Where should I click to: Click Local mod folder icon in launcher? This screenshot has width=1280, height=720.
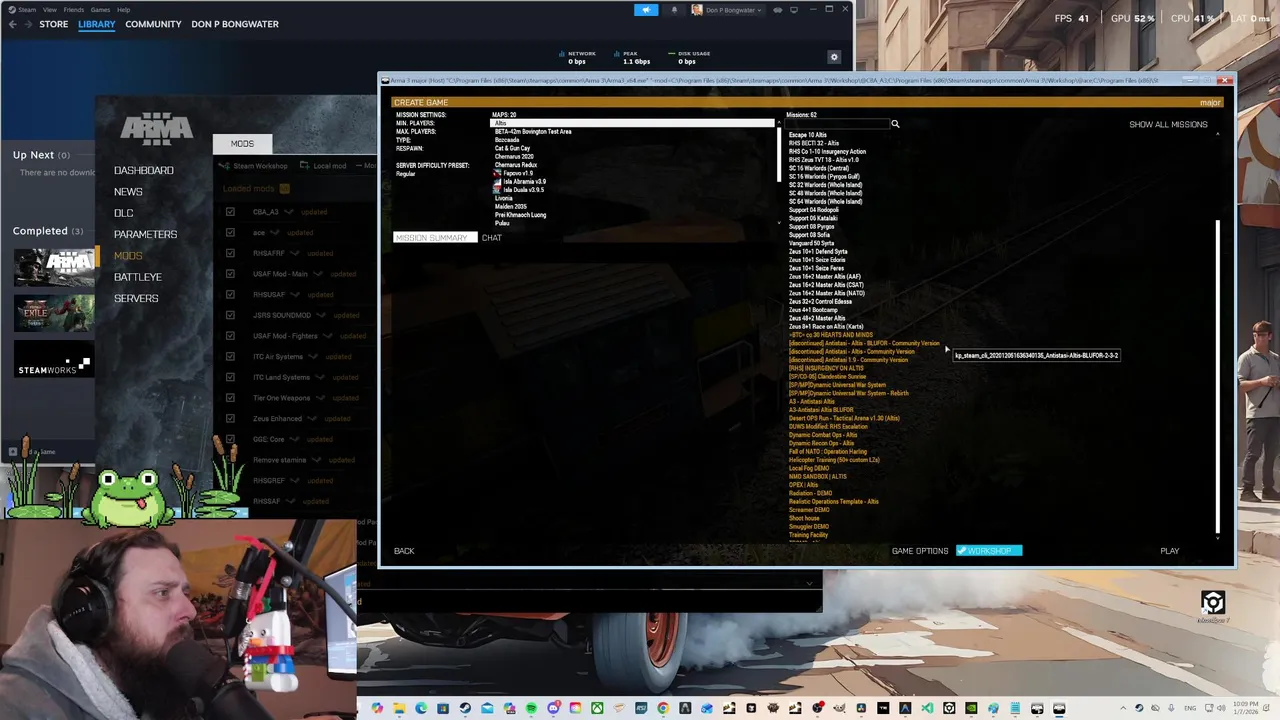(305, 166)
